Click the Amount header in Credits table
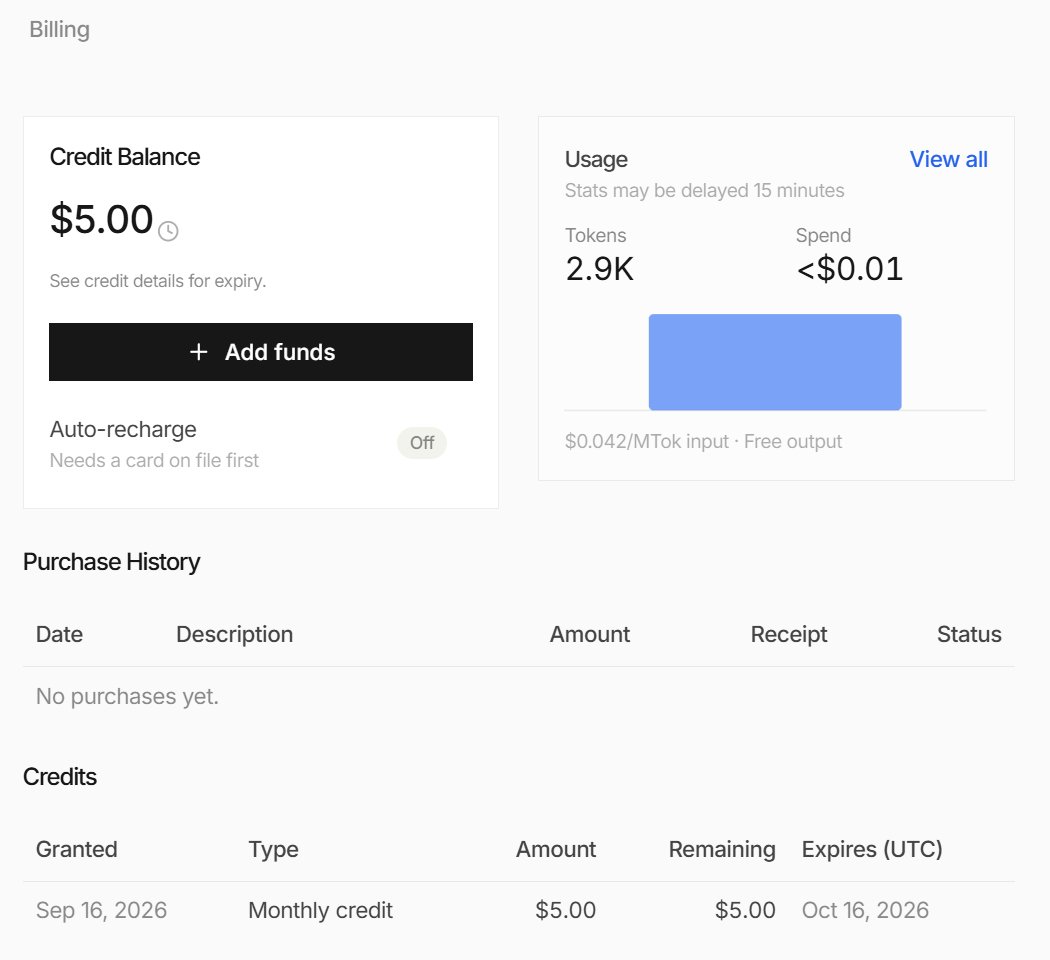Viewport: 1050px width, 960px height. [556, 849]
